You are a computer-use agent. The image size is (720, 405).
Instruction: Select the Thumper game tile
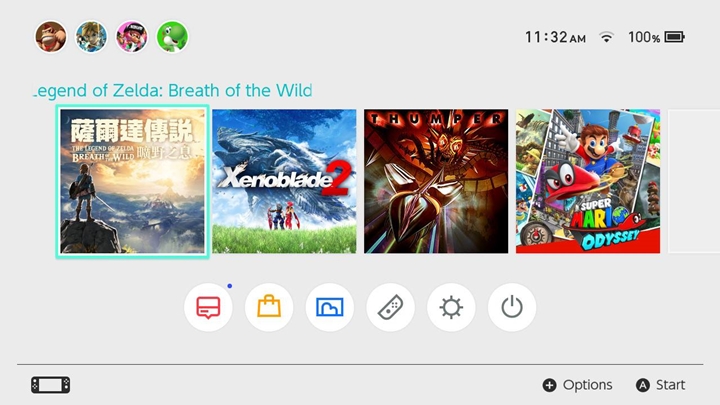coord(436,181)
